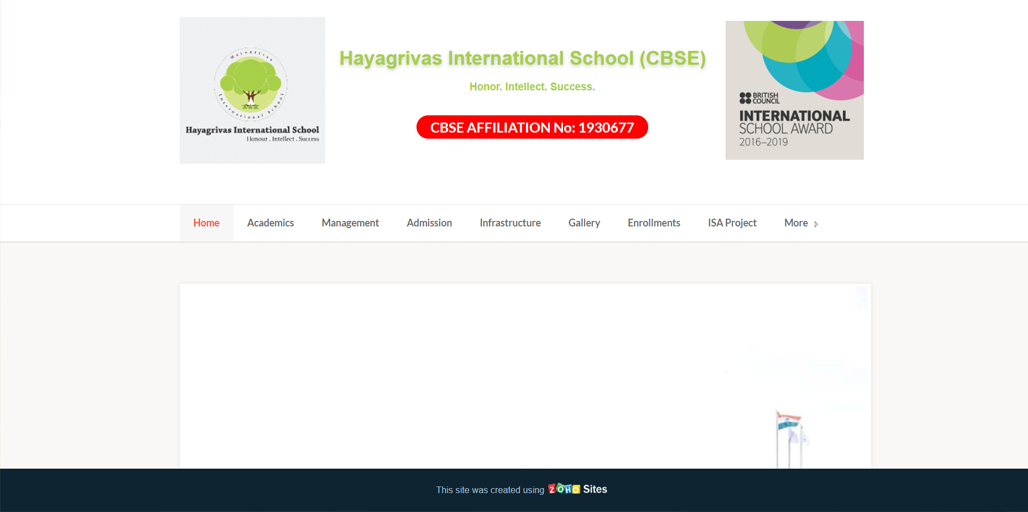Screen dimensions: 1028x512
Task: Open the Academics menu item
Action: point(270,223)
